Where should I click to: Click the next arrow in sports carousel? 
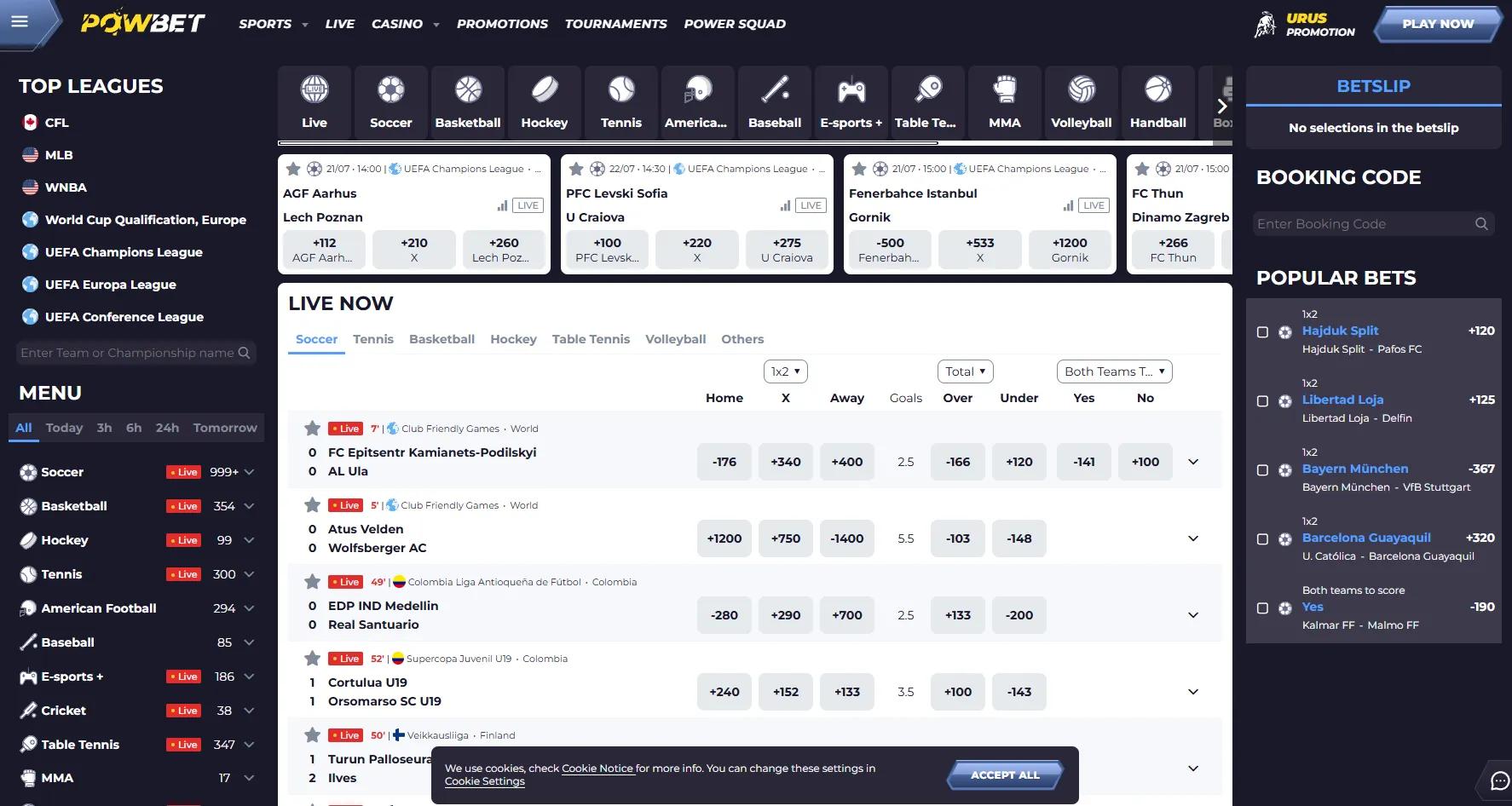click(x=1222, y=106)
